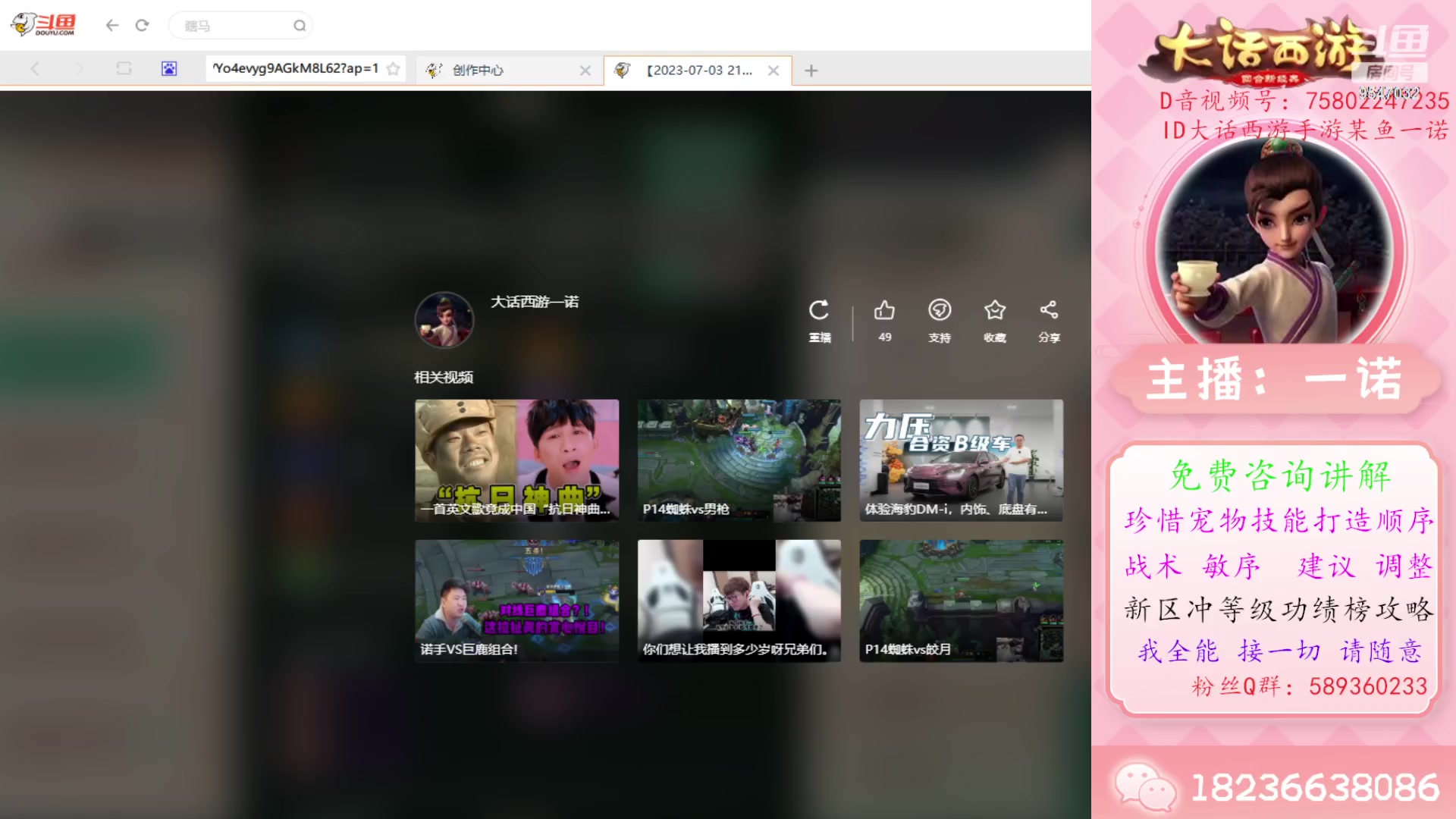Click the 分享 share icon
1456x819 pixels.
[x=1049, y=310]
